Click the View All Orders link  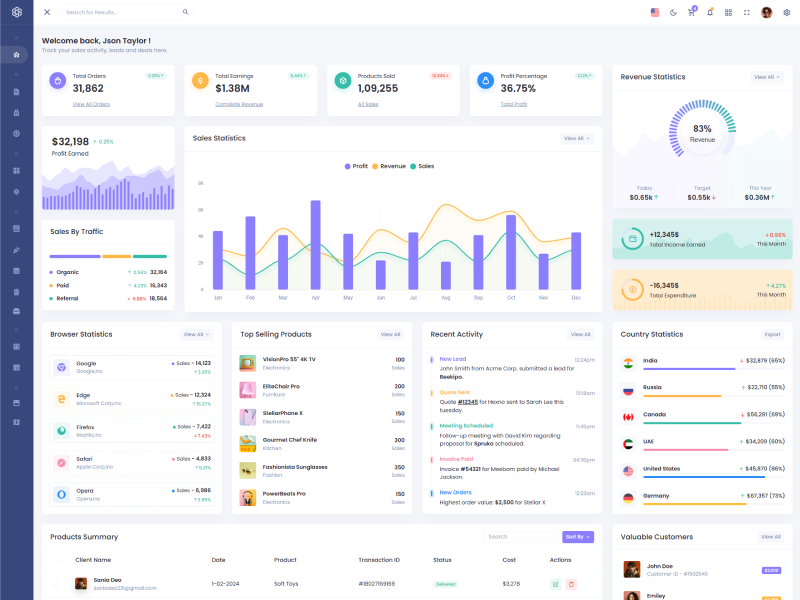coord(91,104)
